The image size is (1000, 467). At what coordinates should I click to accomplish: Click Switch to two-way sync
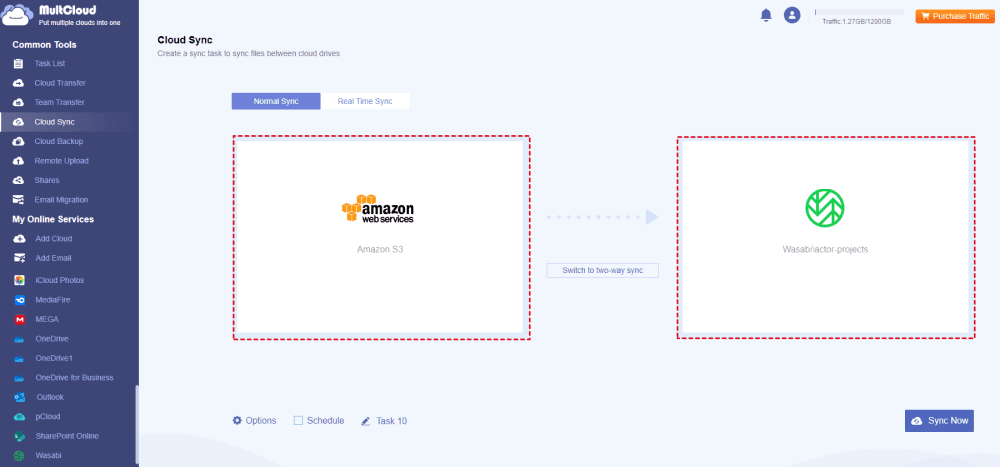pos(603,271)
